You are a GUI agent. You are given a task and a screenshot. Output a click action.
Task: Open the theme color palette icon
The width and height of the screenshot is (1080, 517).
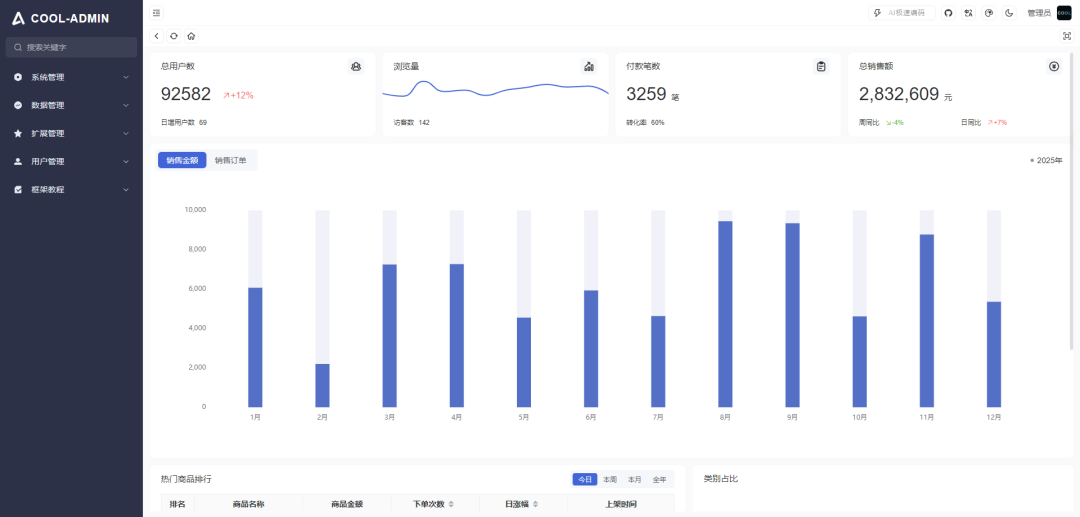pyautogui.click(x=988, y=13)
